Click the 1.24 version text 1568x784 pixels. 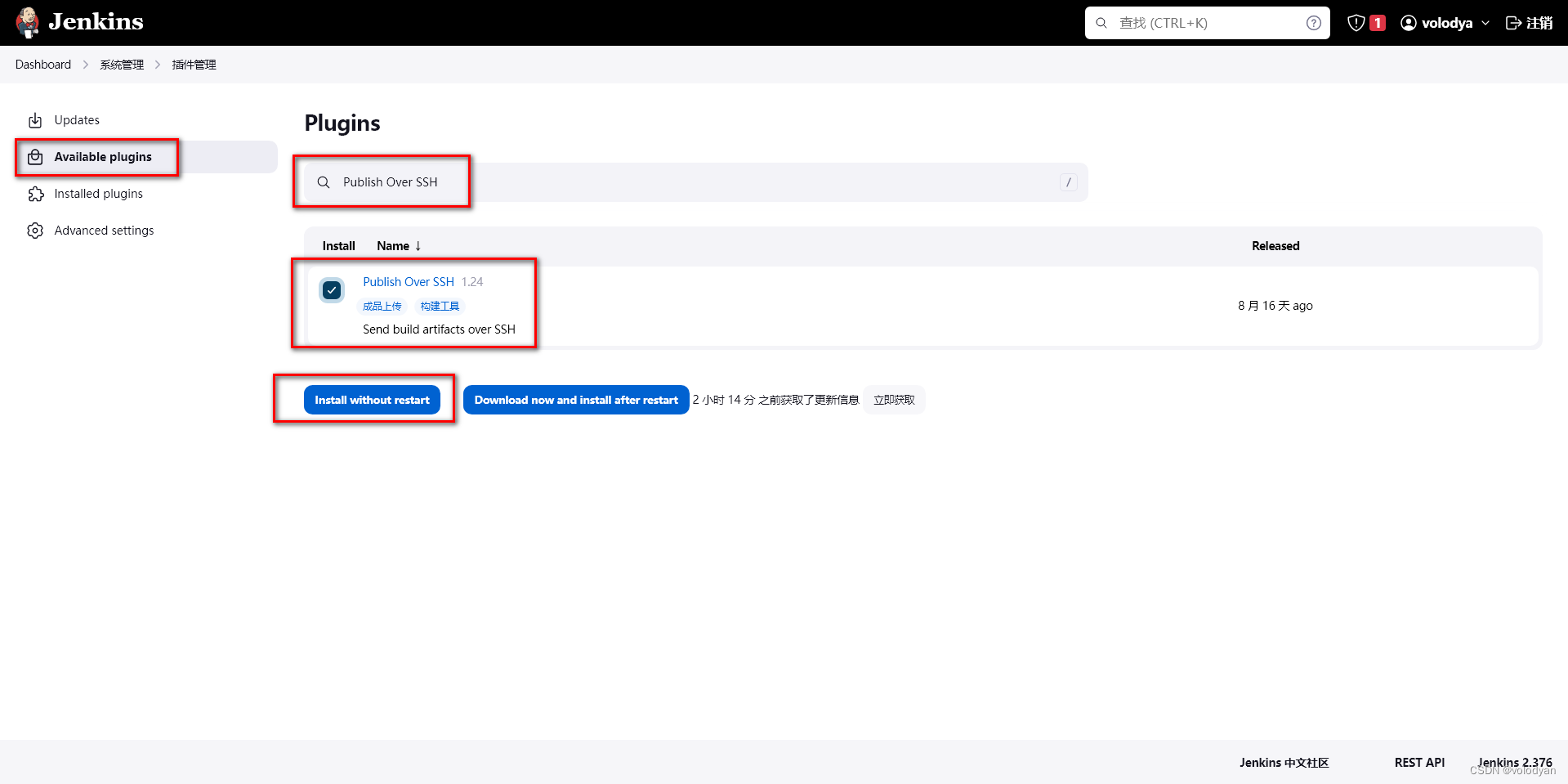(472, 282)
